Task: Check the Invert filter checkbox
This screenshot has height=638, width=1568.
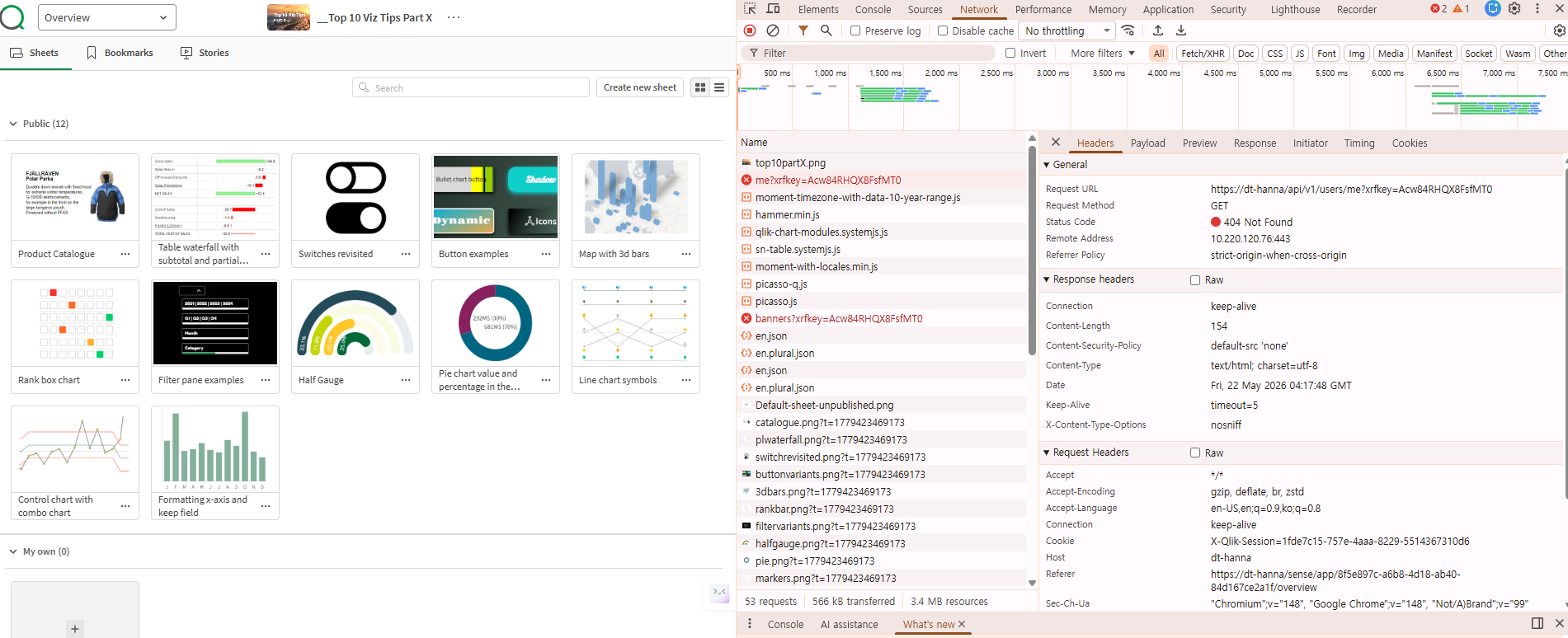Action: coord(1010,53)
